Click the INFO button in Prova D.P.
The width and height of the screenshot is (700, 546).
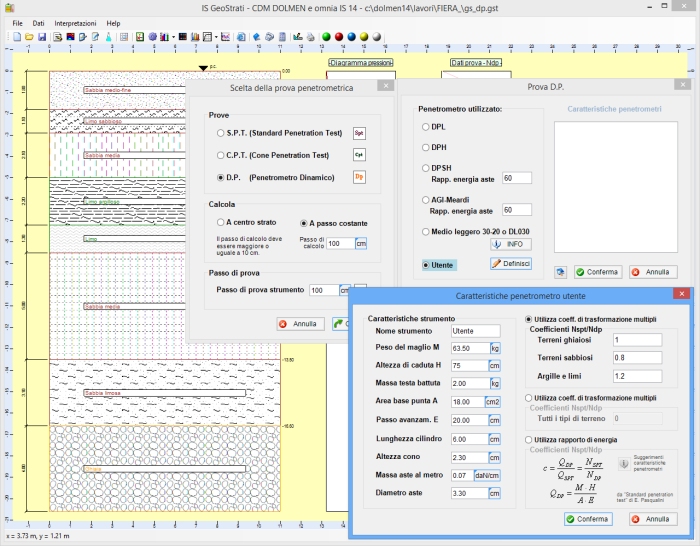pos(511,244)
